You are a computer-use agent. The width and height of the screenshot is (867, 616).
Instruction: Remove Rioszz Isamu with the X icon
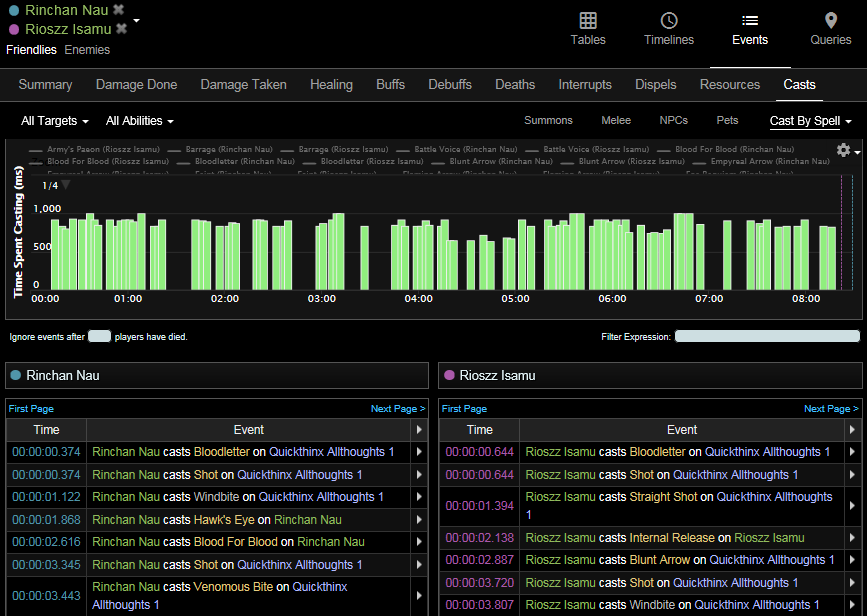point(121,29)
